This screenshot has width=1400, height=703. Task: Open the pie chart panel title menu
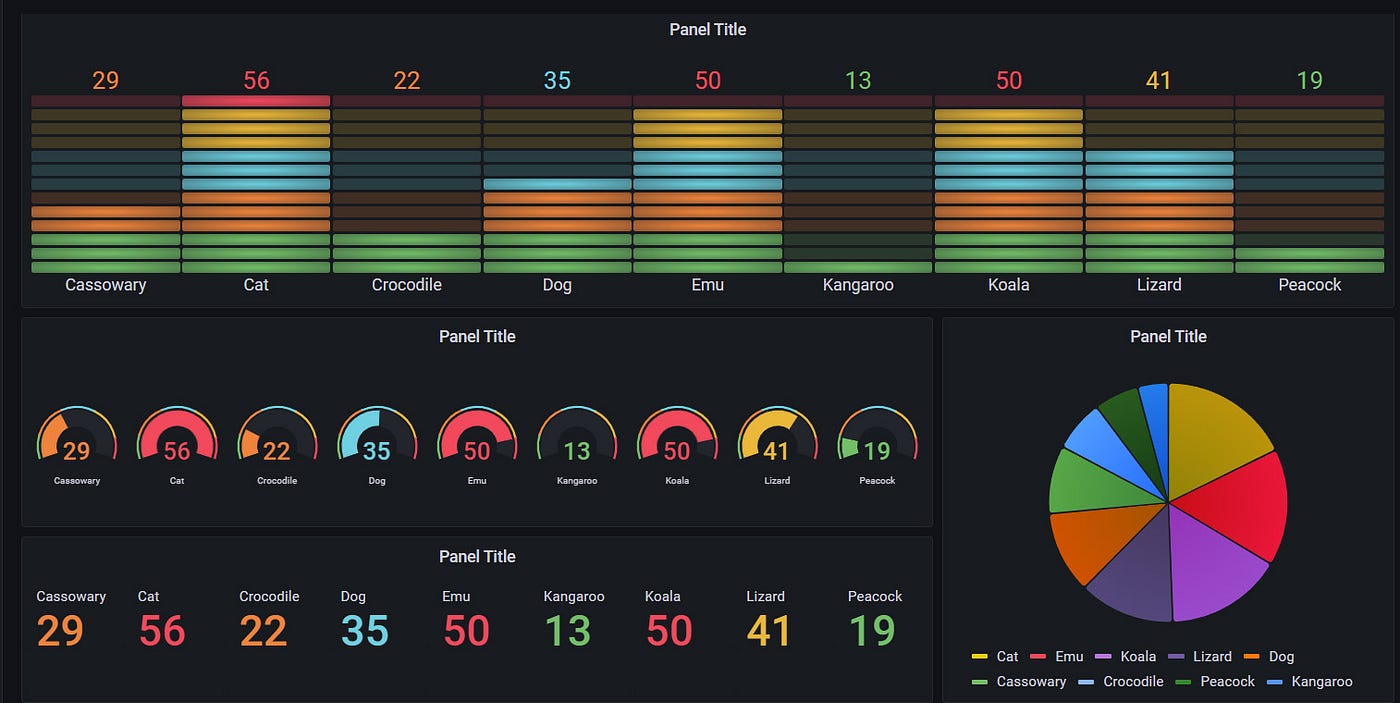tap(1168, 336)
